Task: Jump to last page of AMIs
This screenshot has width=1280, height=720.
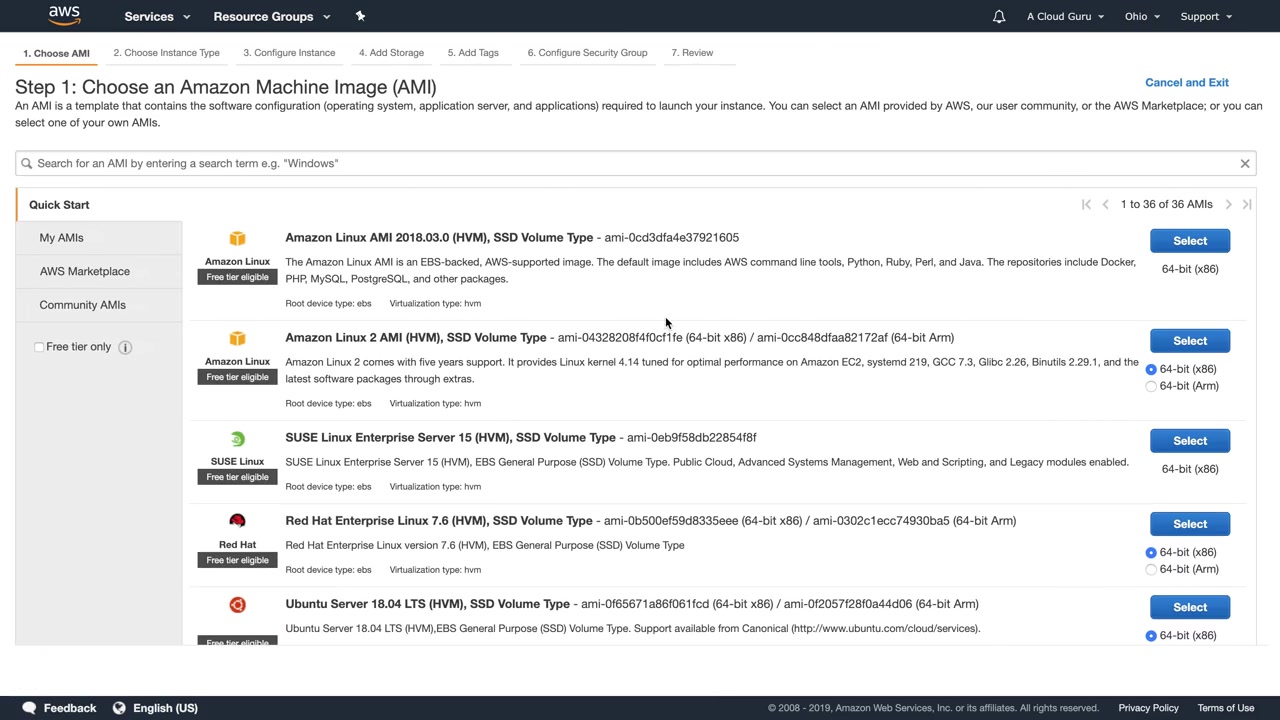Action: pyautogui.click(x=1247, y=204)
